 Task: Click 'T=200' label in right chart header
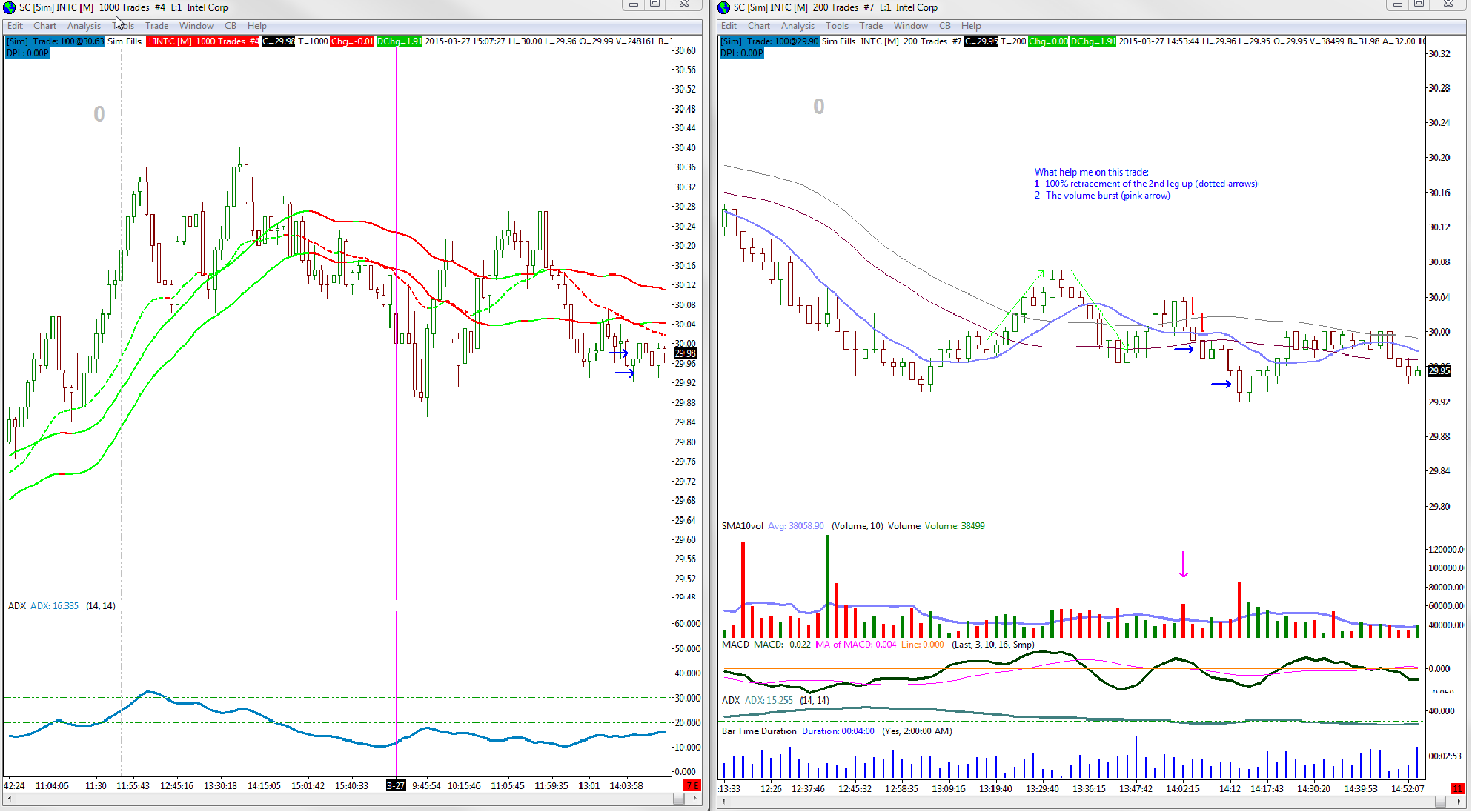point(1013,41)
